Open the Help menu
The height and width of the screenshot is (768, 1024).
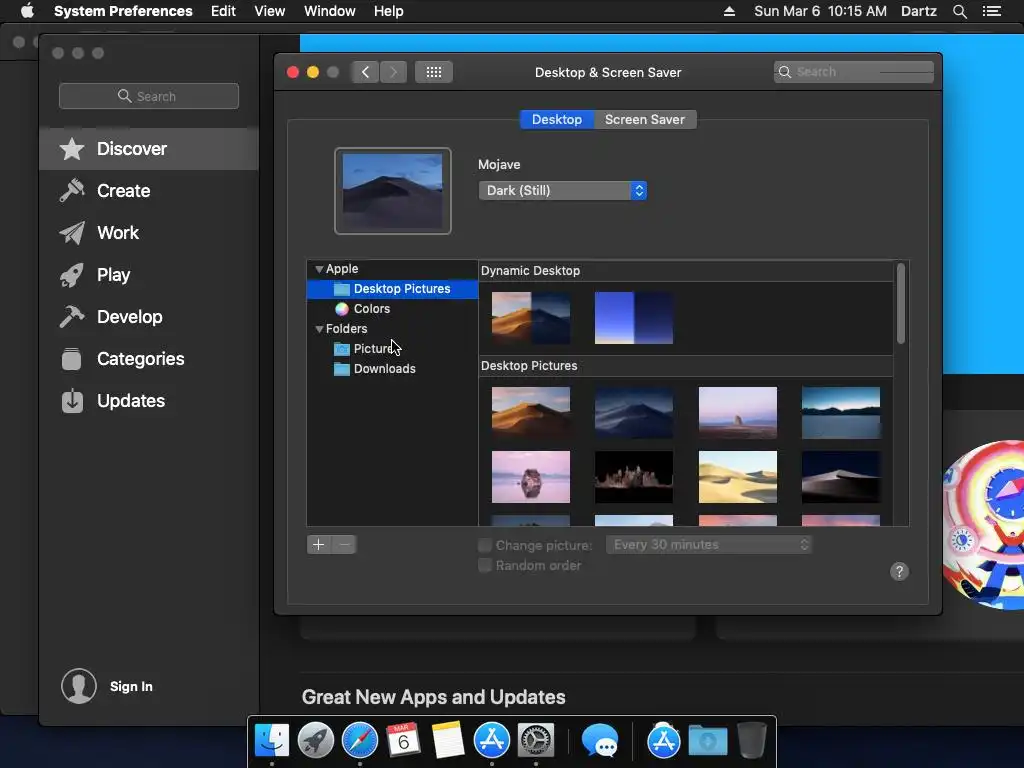[389, 11]
